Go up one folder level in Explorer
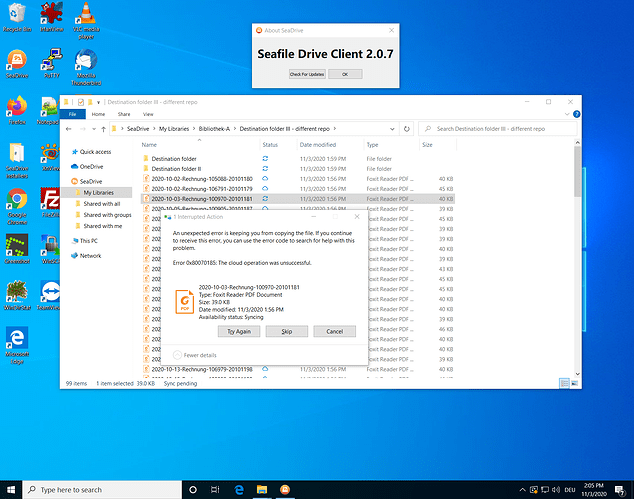The width and height of the screenshot is (634, 499). click(x=104, y=129)
